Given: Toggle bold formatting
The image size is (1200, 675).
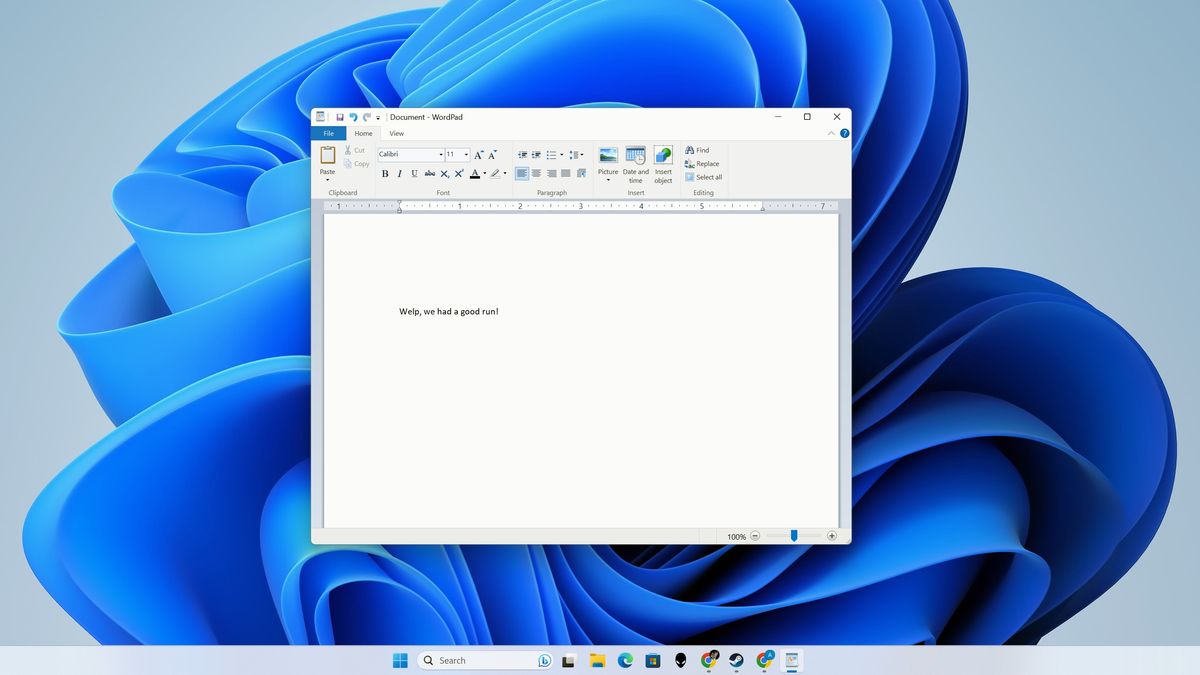Looking at the screenshot, I should click(x=385, y=173).
